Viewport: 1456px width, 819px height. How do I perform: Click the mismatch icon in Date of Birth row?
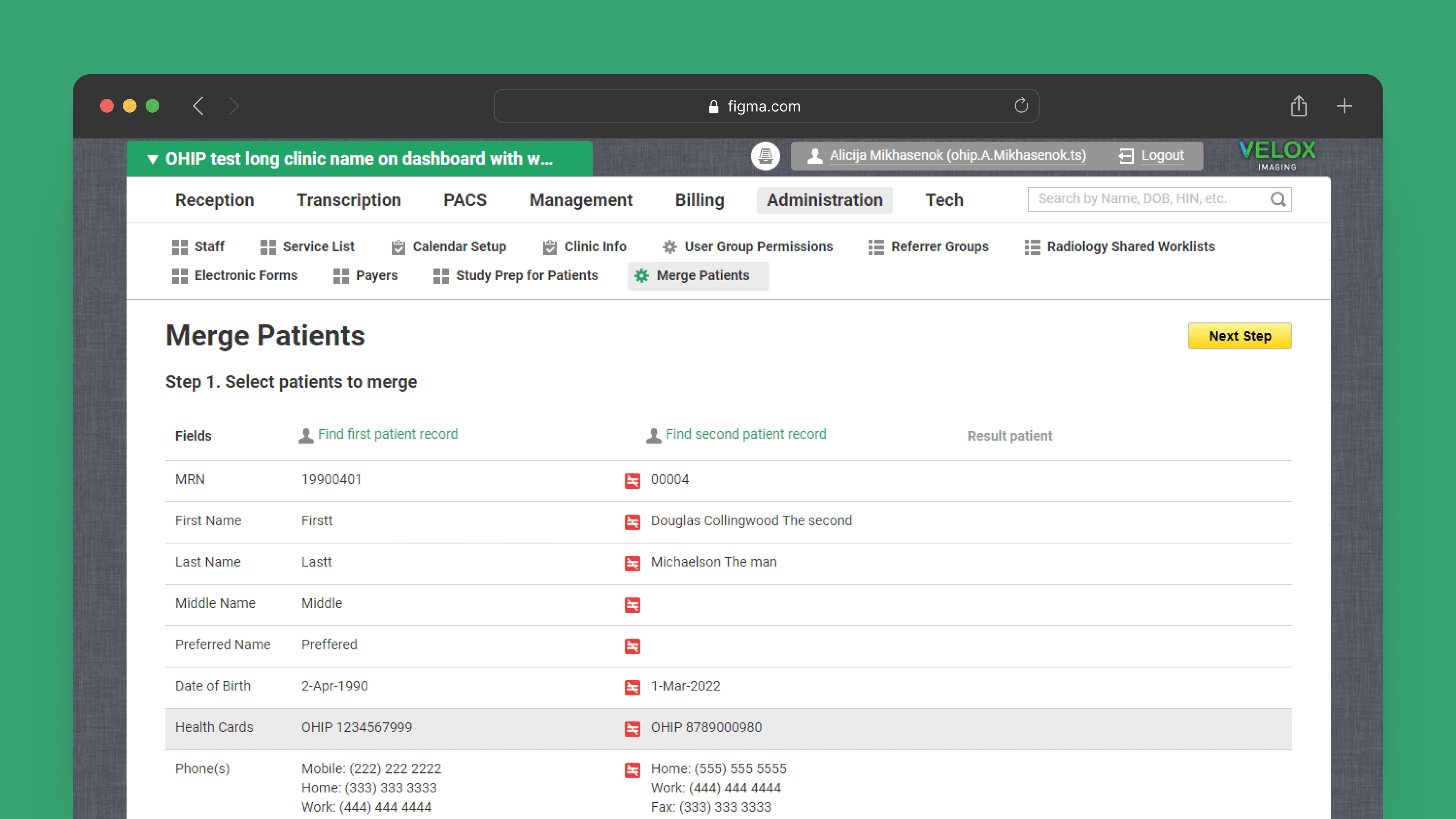pyautogui.click(x=632, y=687)
